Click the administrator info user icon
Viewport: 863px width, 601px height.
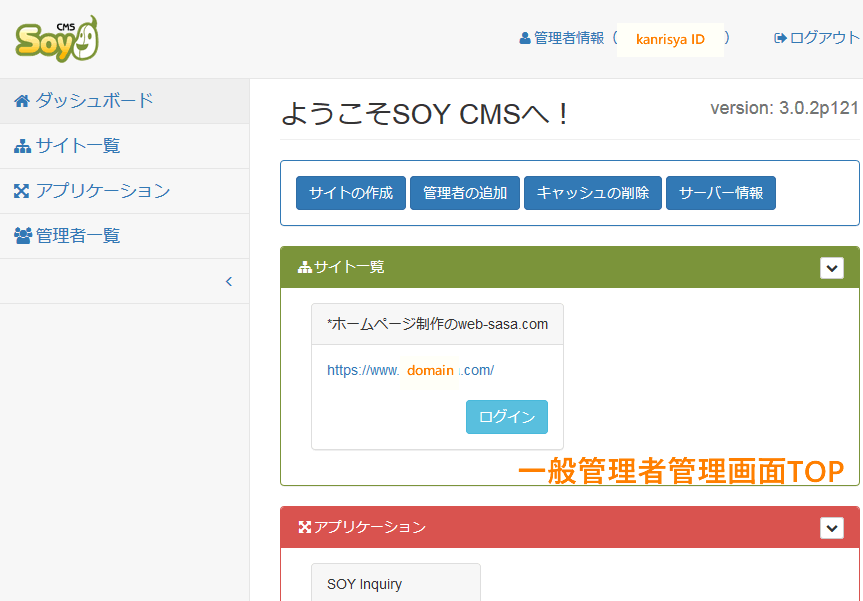[x=525, y=38]
